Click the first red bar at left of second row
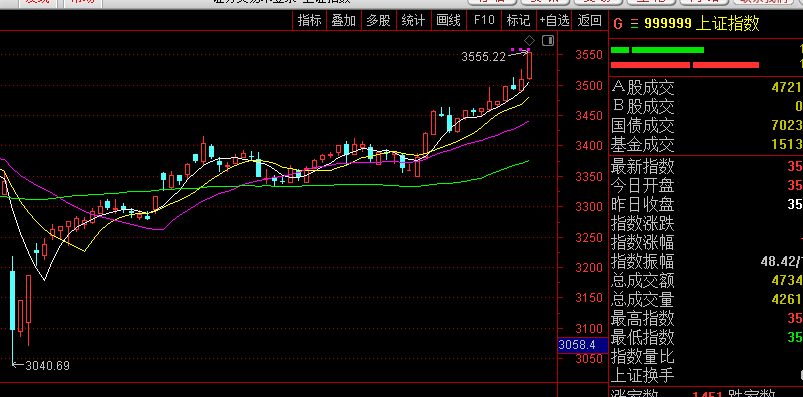The height and width of the screenshot is (397, 803). tap(650, 65)
